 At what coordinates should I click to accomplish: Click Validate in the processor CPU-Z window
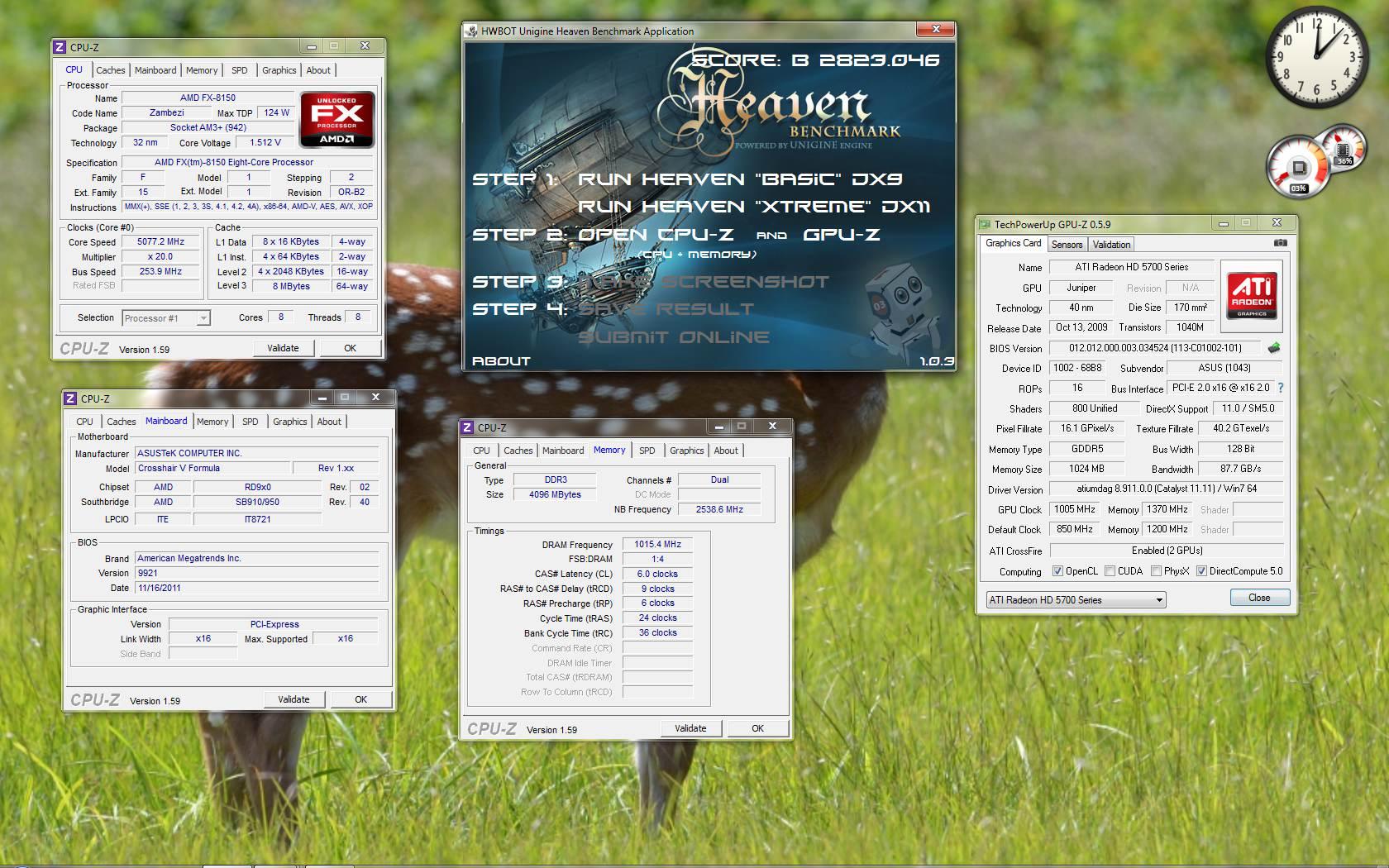pyautogui.click(x=283, y=348)
